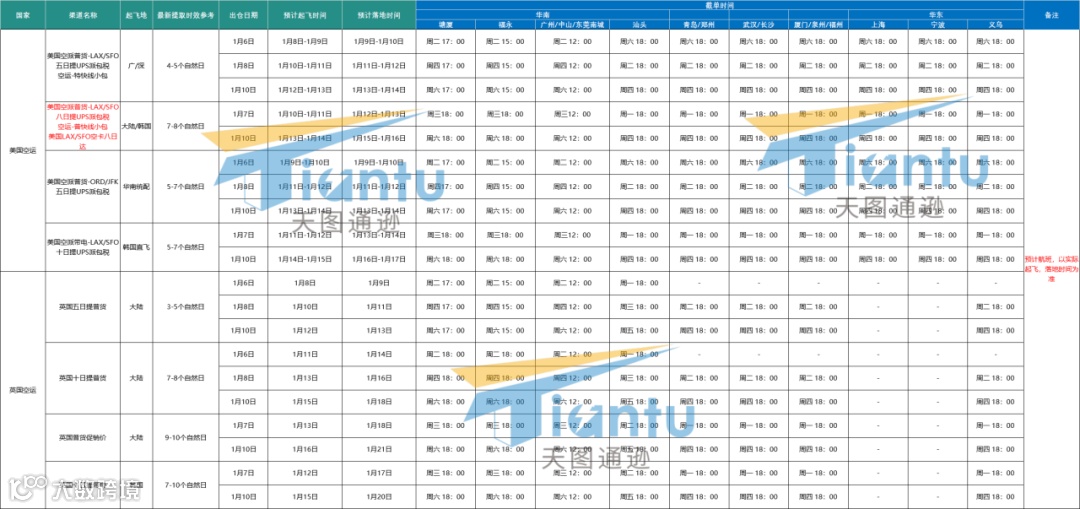Click the 美国空派普货-ORD/JFK channel name cell
Image resolution: width=1080 pixels, height=509 pixels.
(81, 186)
